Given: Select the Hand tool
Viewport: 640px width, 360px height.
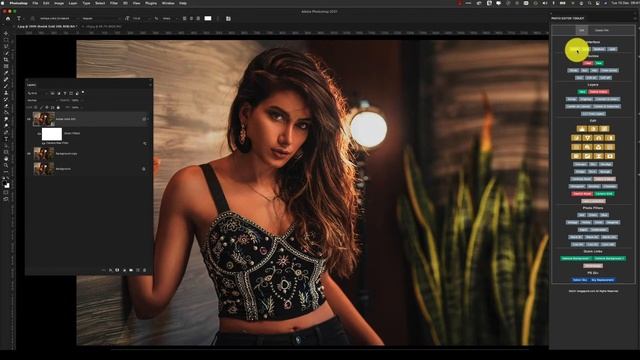Looking at the screenshot, I should tap(6, 158).
